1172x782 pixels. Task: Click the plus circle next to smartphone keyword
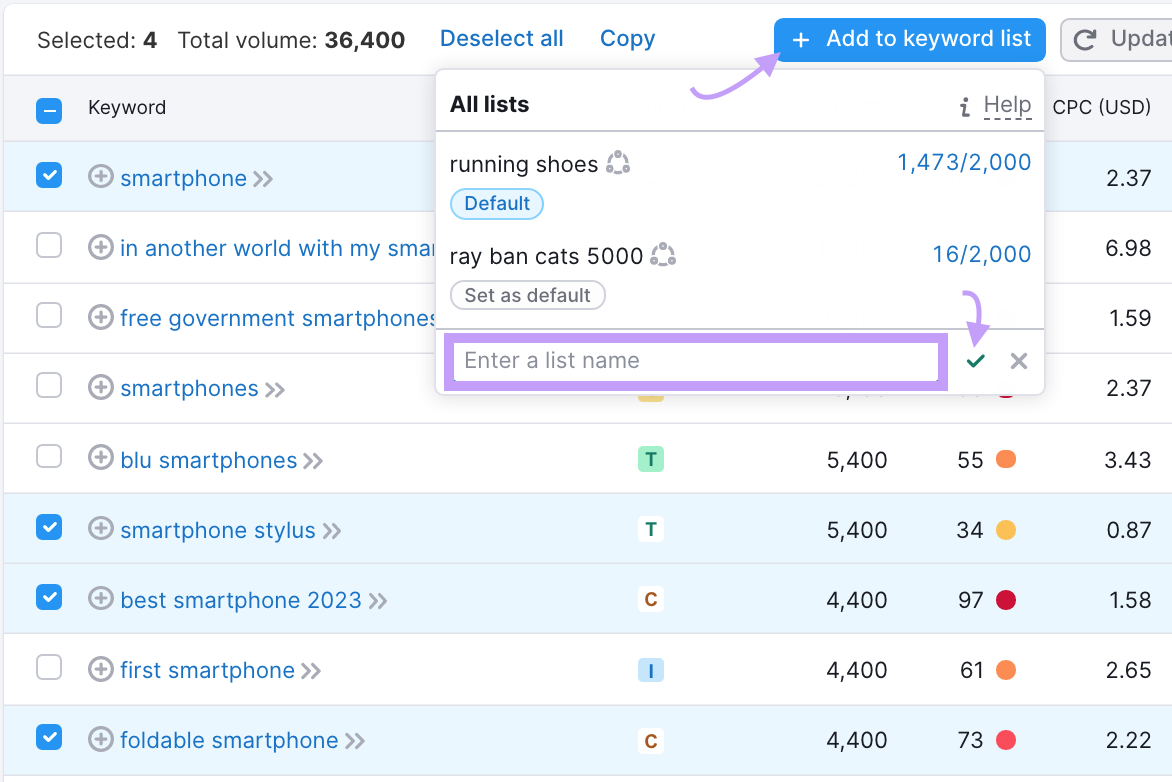[100, 177]
